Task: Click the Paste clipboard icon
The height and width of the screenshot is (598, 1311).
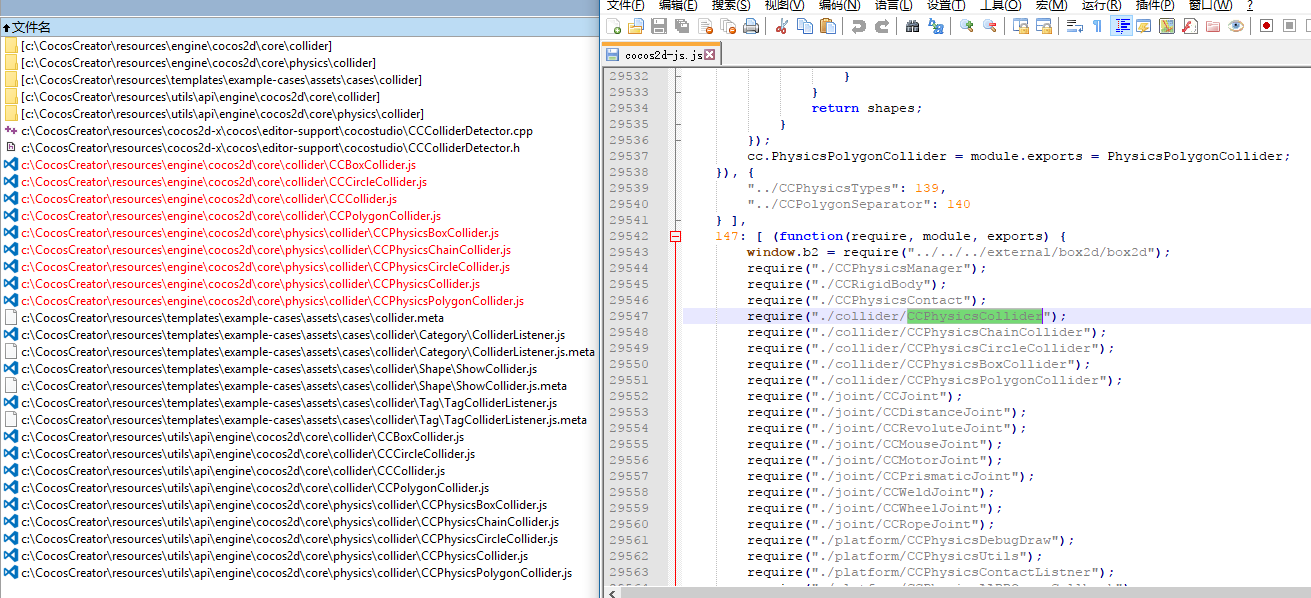Action: (828, 26)
